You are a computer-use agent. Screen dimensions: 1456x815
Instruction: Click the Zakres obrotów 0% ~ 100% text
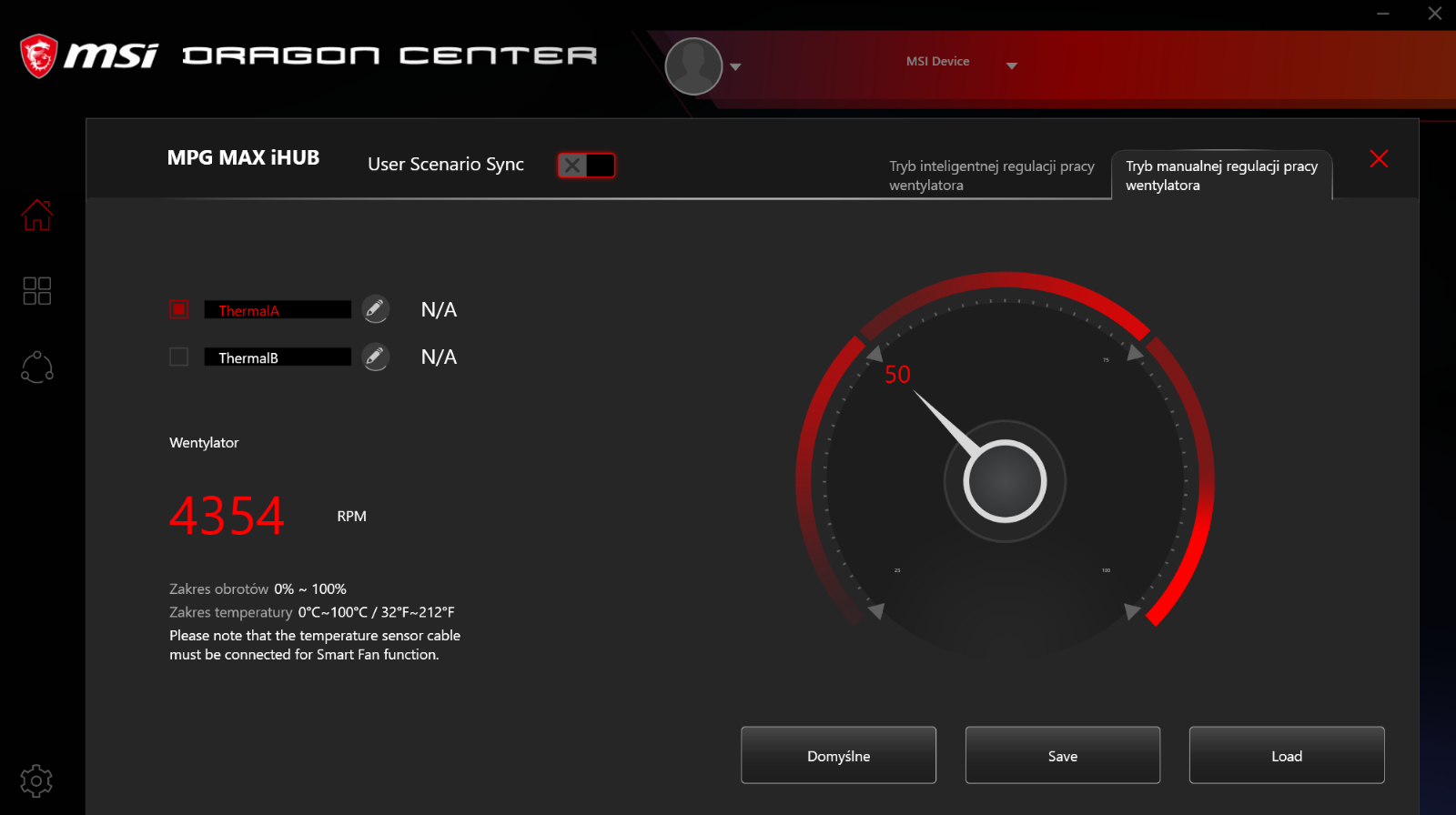258,589
